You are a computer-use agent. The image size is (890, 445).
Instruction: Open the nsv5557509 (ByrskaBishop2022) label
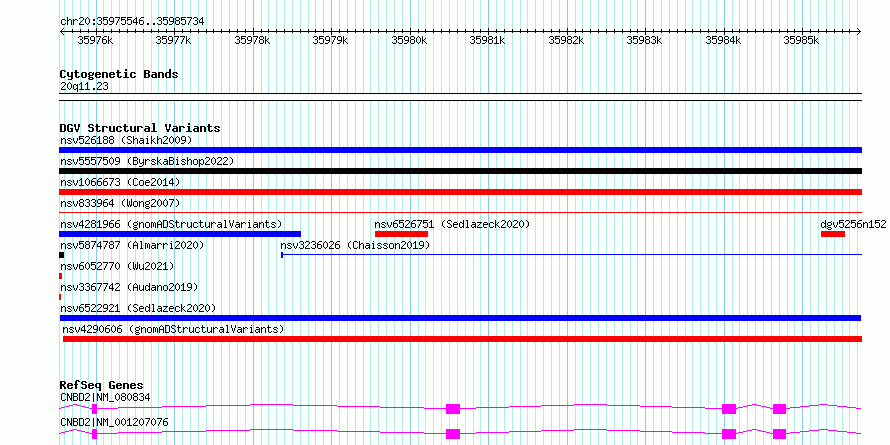tap(147, 161)
